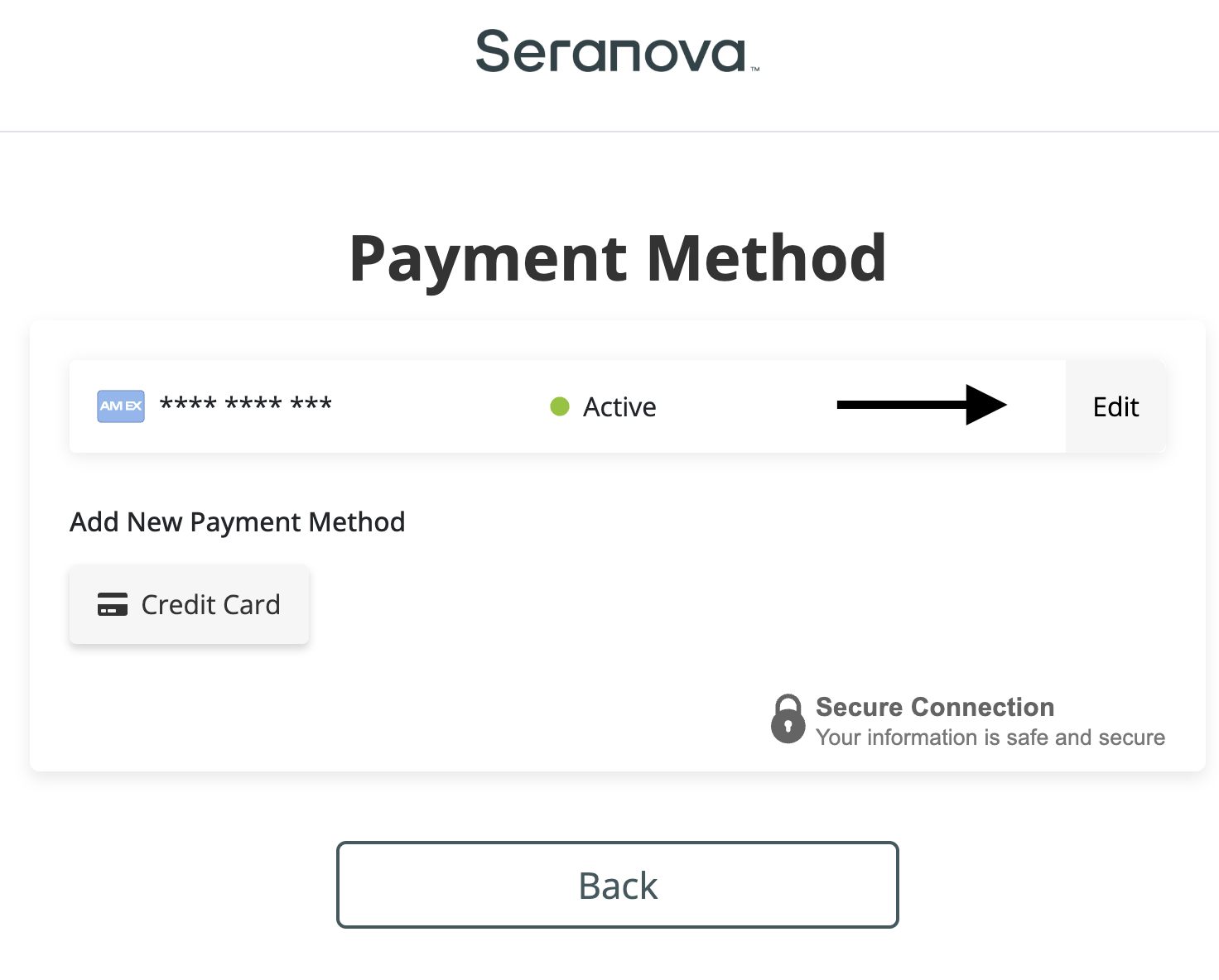
Task: Click the trademark symbol beside Seranova
Action: point(754,70)
